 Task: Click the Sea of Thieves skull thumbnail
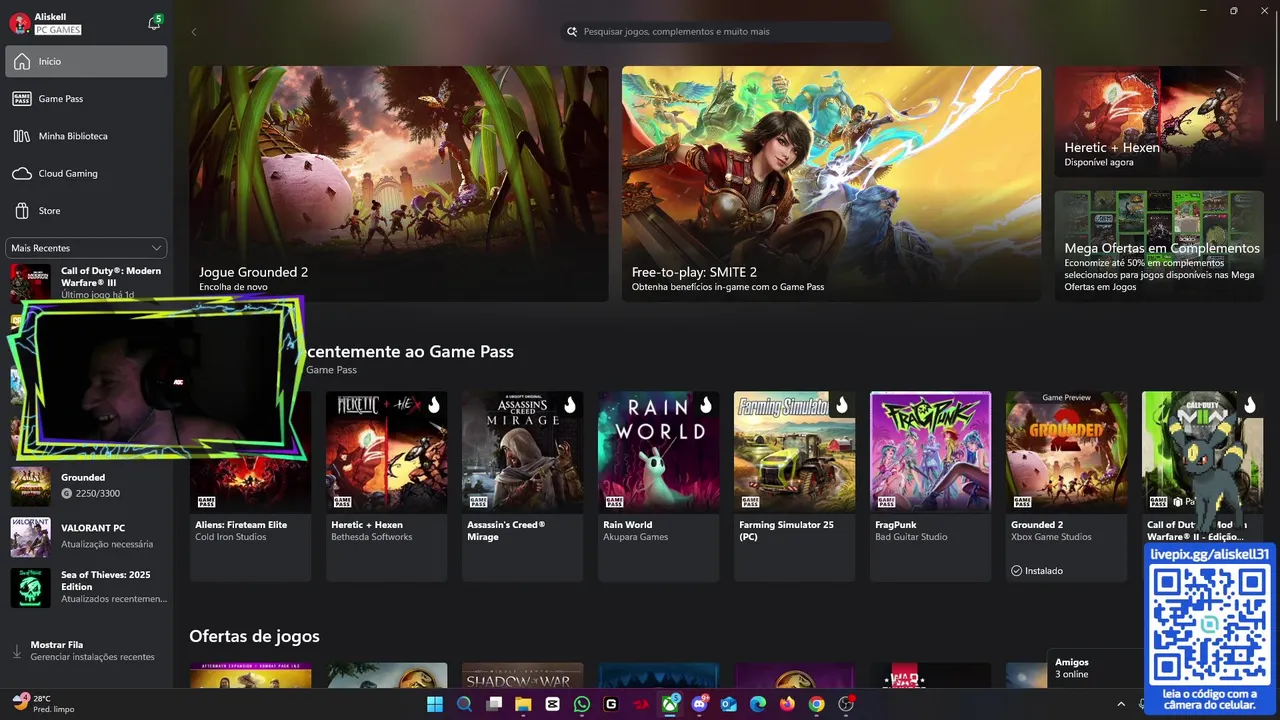(x=30, y=588)
